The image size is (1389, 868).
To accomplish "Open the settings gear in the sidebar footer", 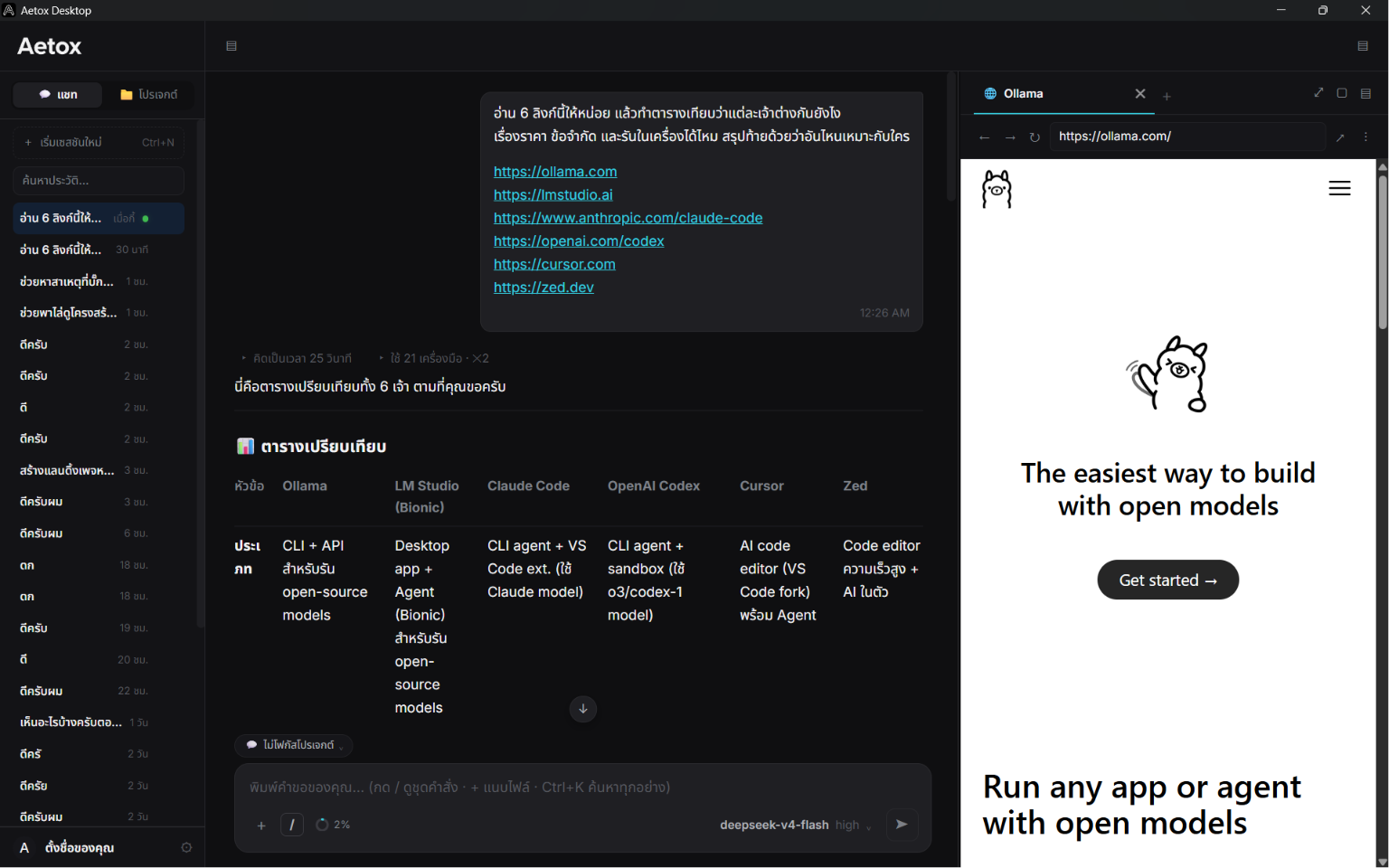I will 186,848.
